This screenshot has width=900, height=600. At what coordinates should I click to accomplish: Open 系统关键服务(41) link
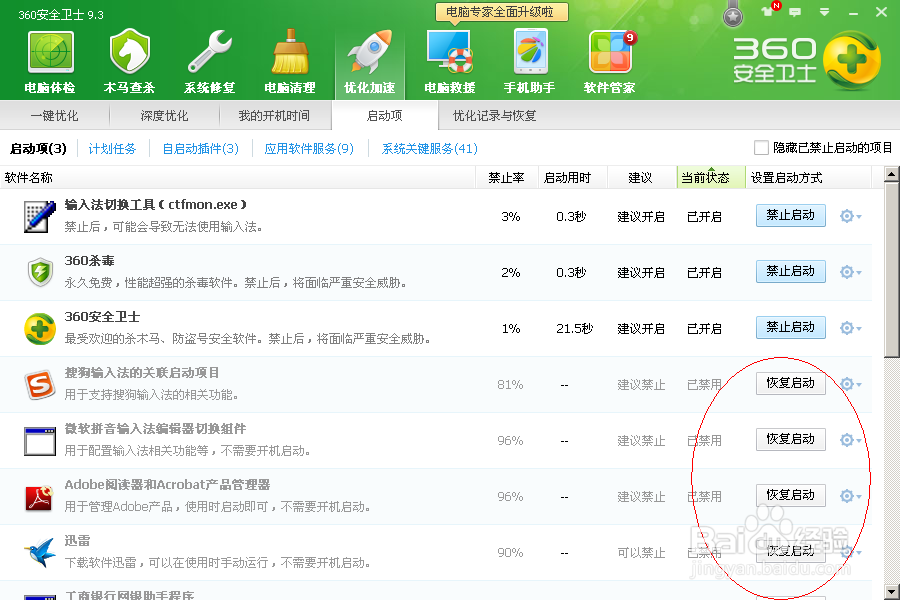(x=429, y=149)
